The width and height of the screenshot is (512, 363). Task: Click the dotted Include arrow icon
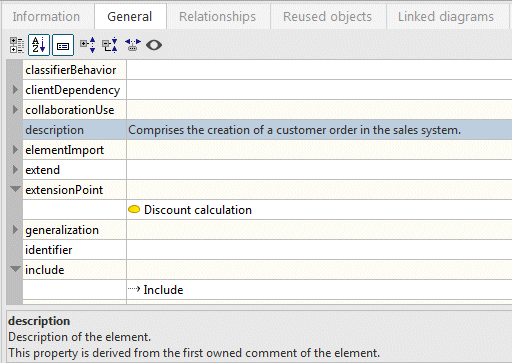tap(134, 289)
